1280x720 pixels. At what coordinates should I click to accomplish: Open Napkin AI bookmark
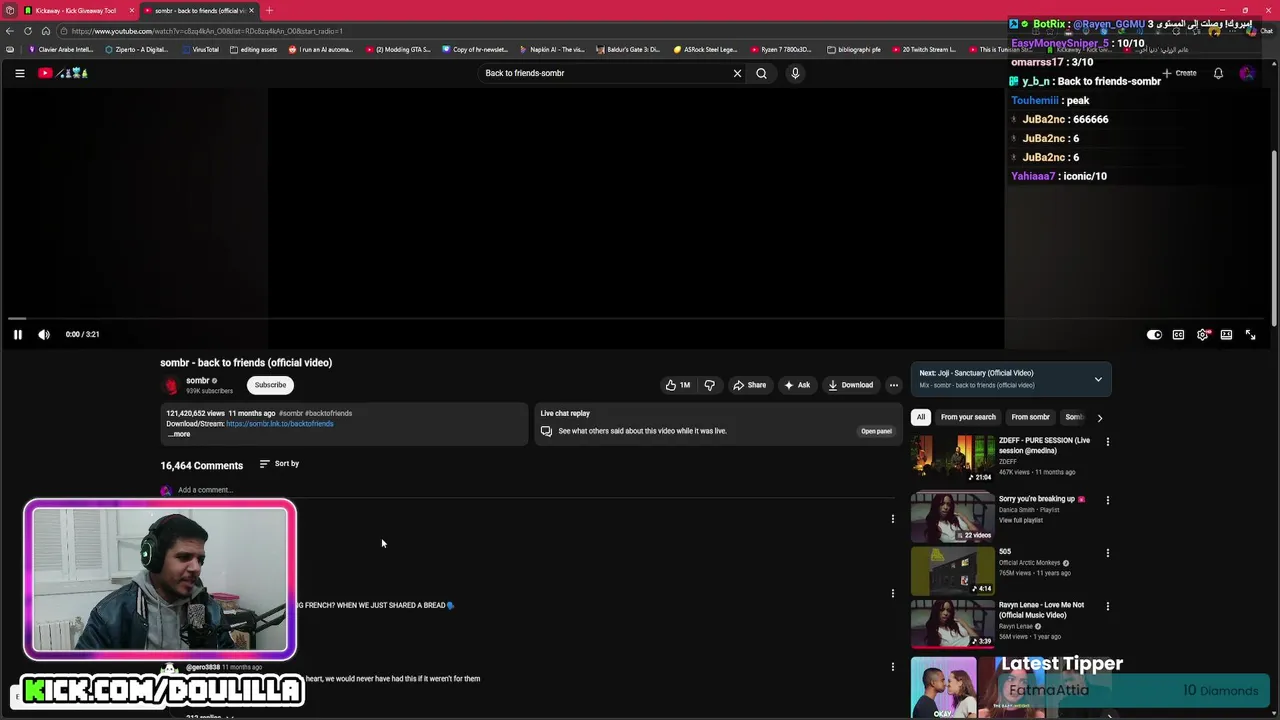click(552, 49)
